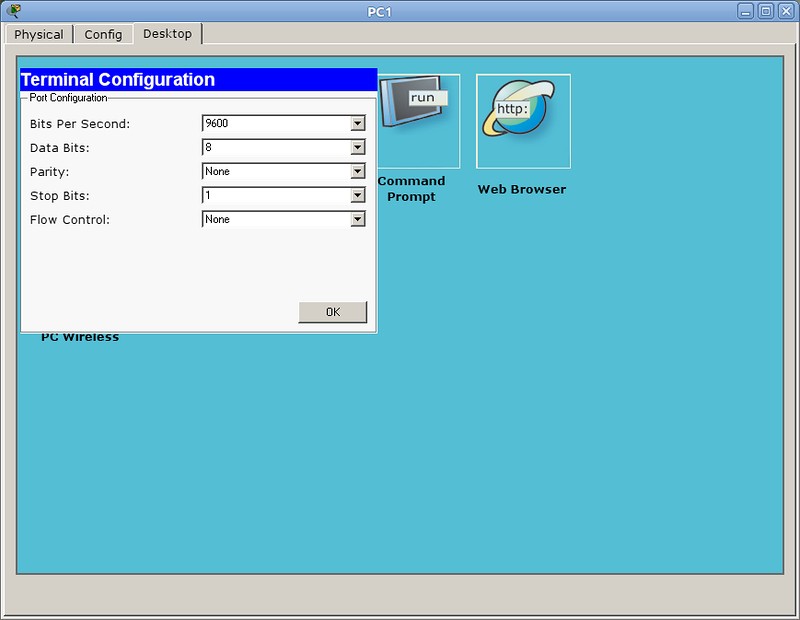
Task: Click the Flow Control label
Action: 70,220
